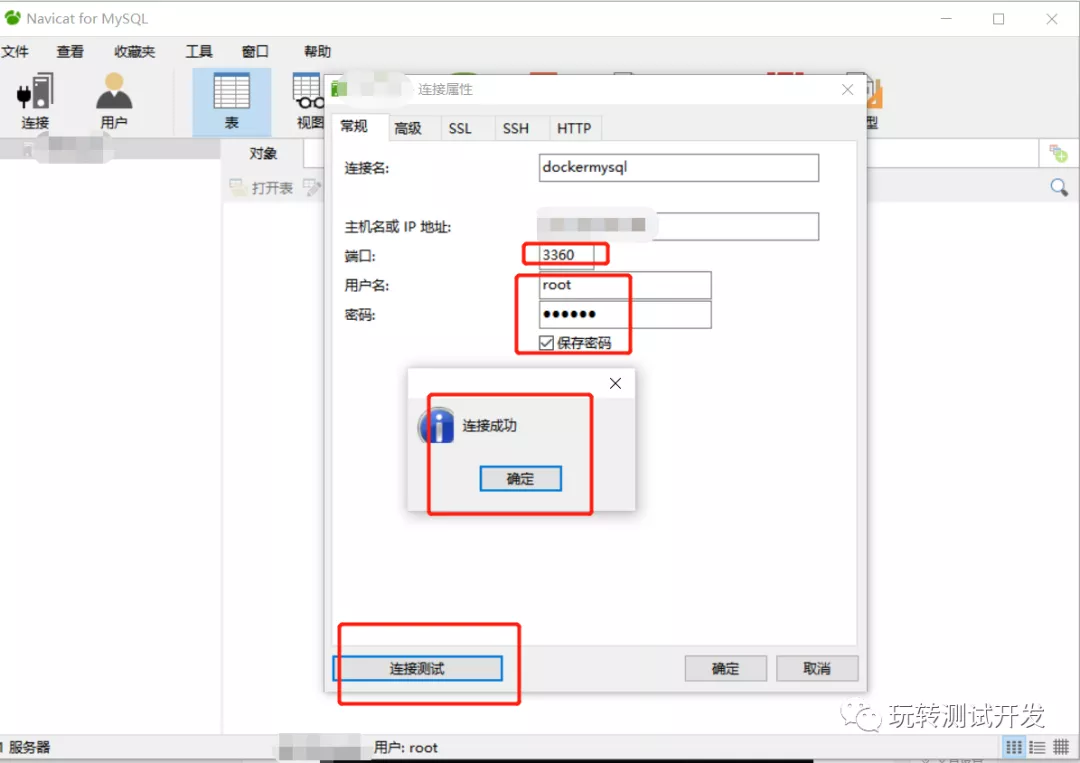Open the Help (帮助) menu
This screenshot has width=1080, height=763.
(x=318, y=52)
